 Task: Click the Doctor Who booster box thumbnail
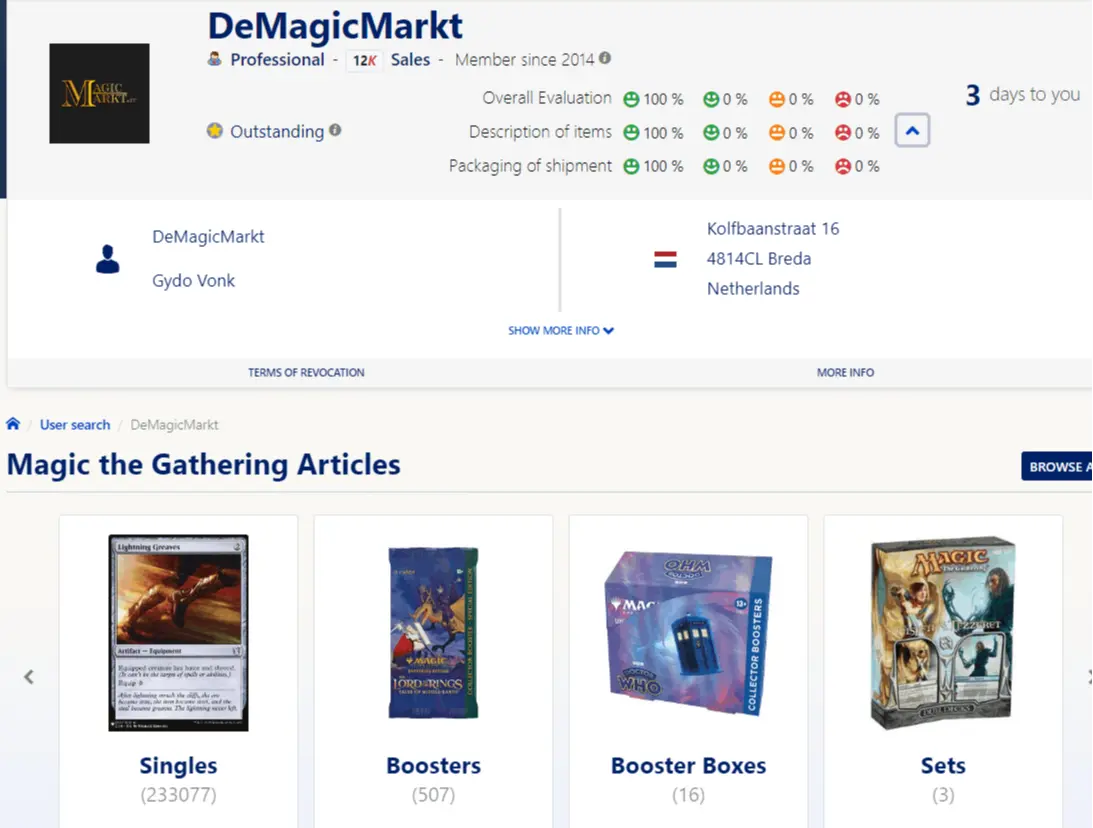(688, 630)
